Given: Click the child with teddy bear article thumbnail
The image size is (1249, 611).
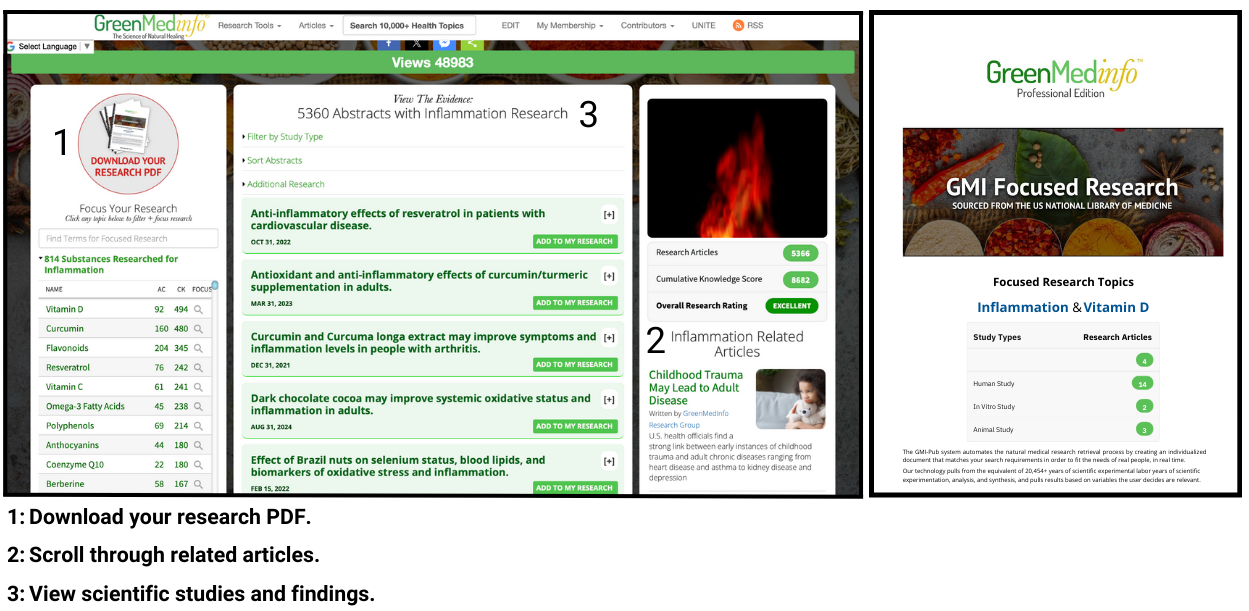Looking at the screenshot, I should pos(790,399).
